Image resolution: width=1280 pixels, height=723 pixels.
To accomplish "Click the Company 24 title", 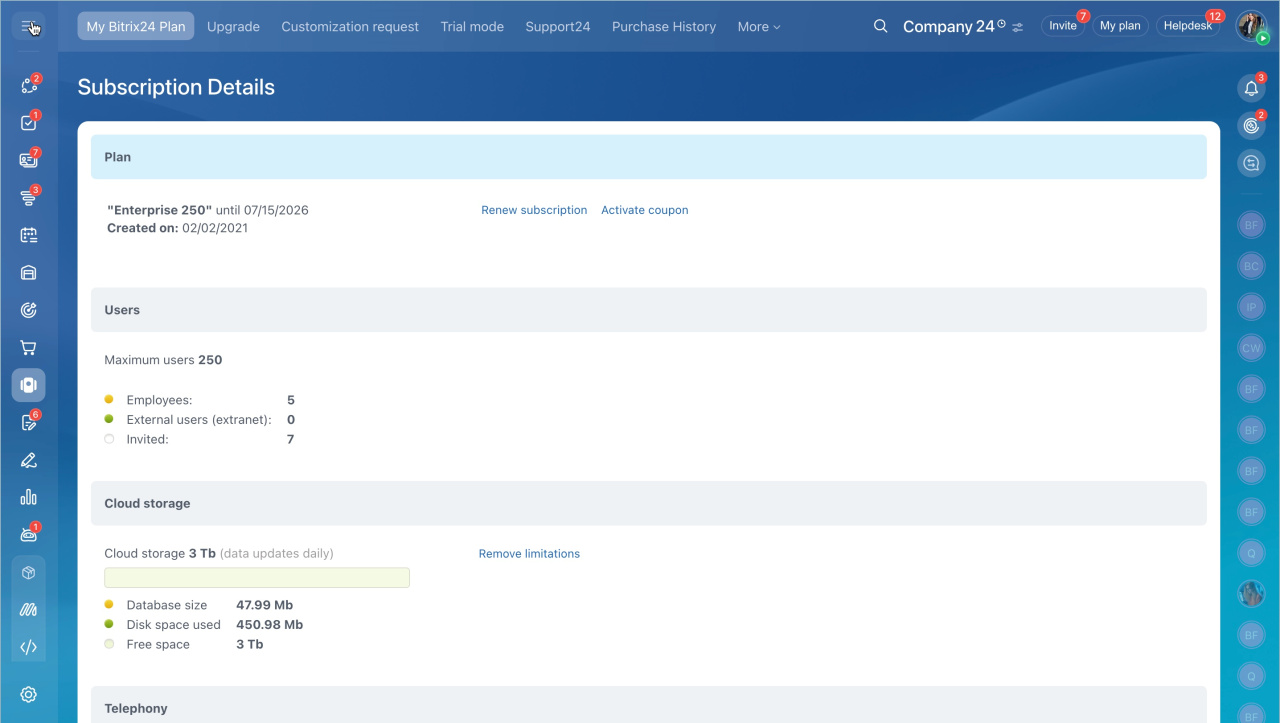I will pyautogui.click(x=948, y=27).
